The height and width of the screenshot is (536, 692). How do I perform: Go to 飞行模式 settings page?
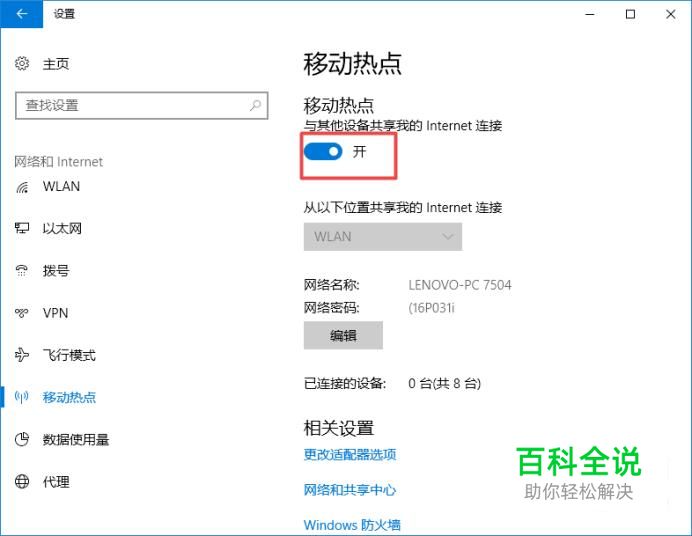pyautogui.click(x=69, y=355)
